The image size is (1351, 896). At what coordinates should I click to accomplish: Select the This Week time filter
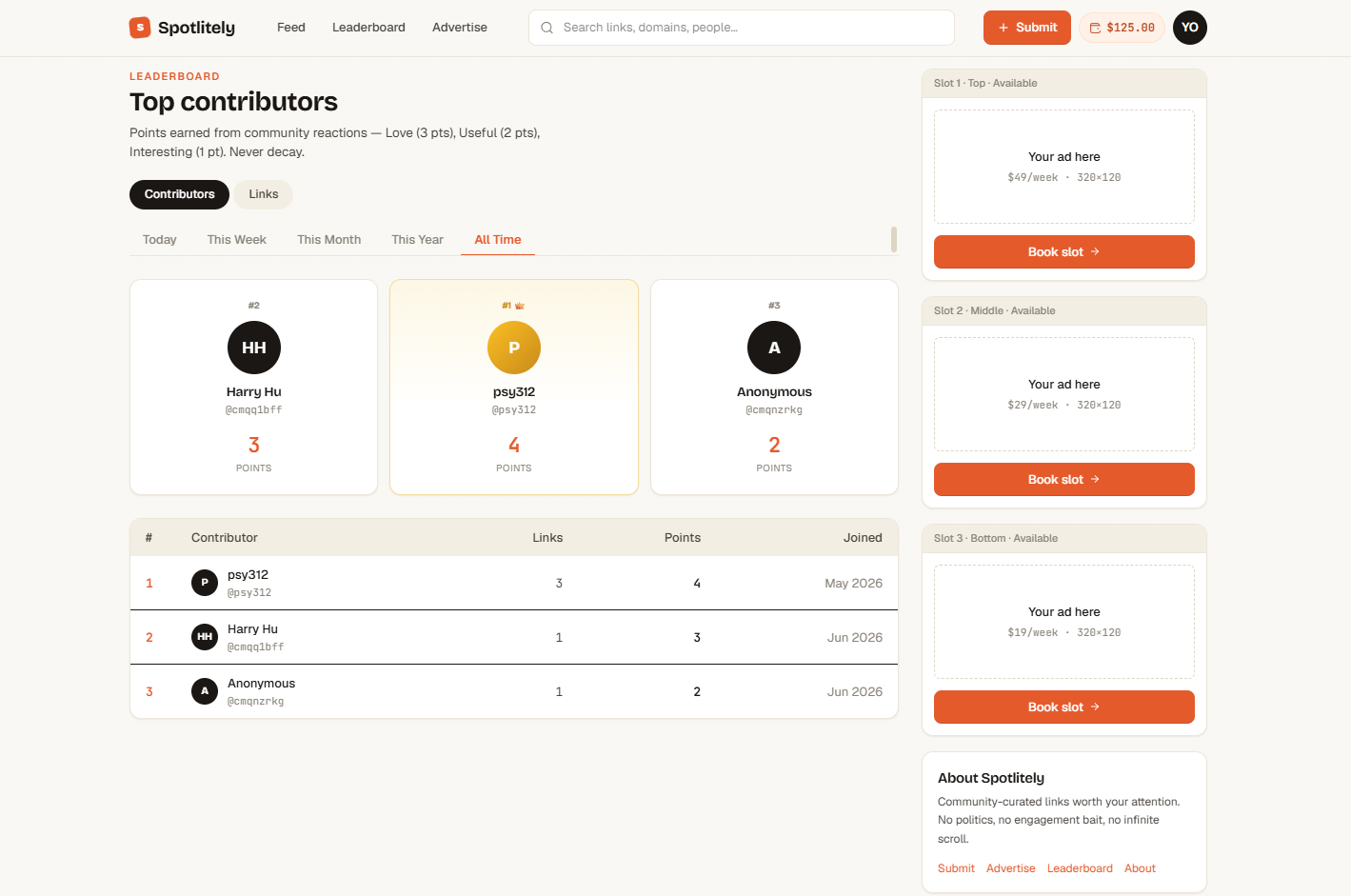coord(237,240)
